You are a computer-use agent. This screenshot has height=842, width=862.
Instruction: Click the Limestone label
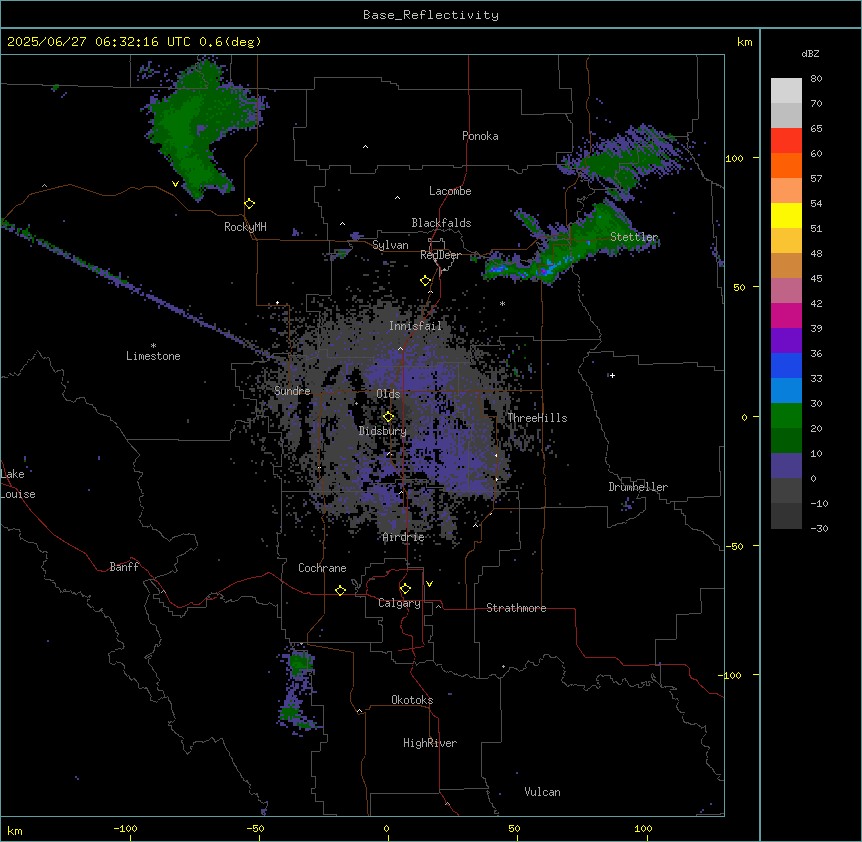[x=153, y=356]
